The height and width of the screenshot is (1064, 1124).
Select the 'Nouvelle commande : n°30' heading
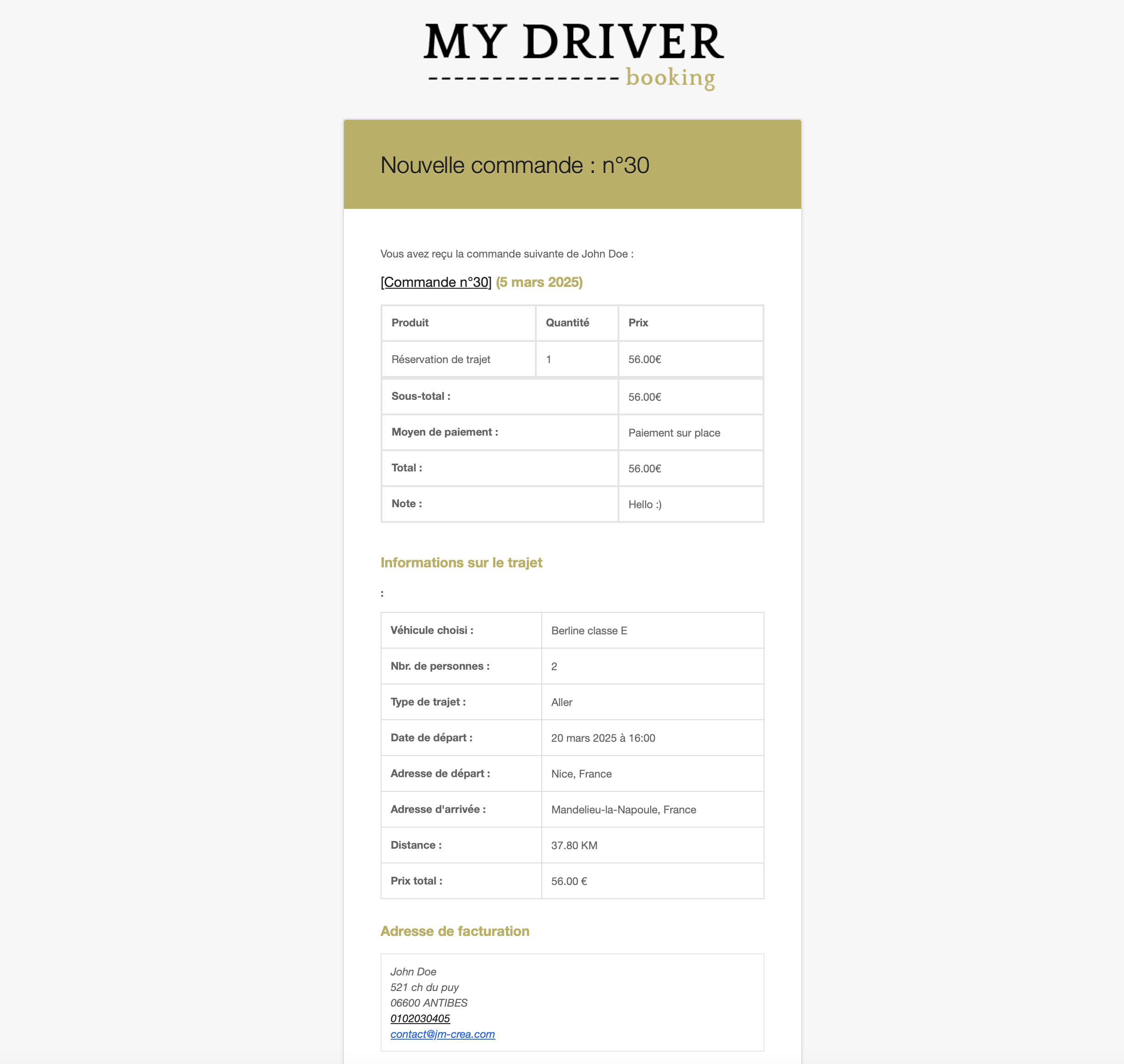515,165
